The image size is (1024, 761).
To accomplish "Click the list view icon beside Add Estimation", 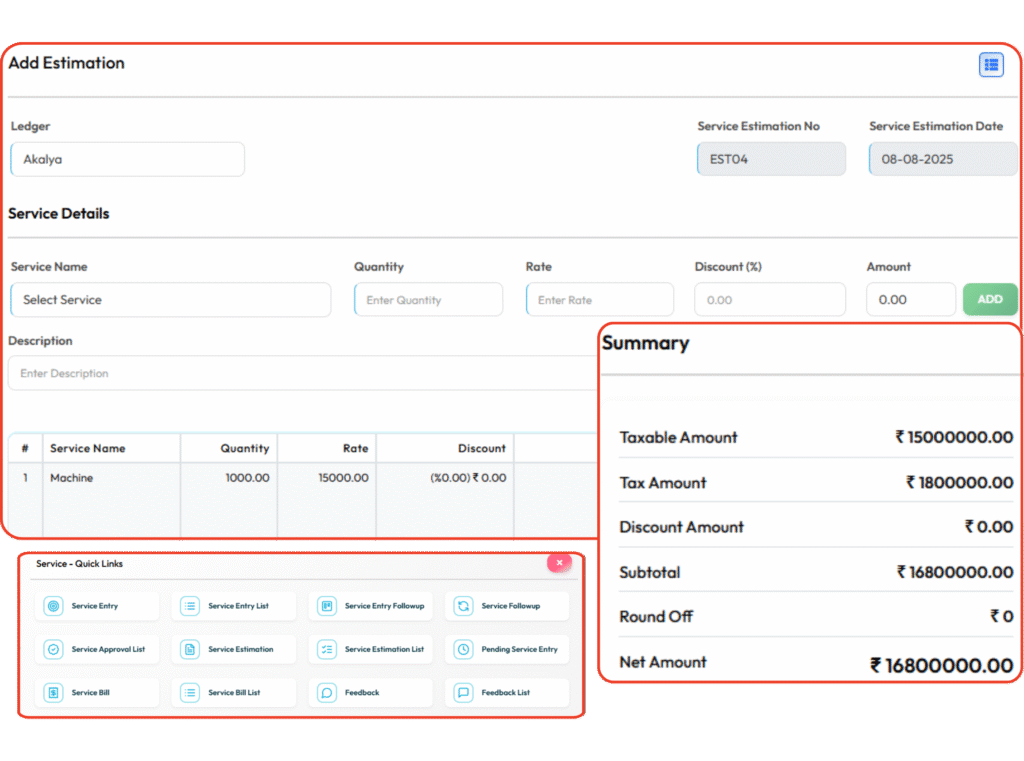I will [x=991, y=65].
